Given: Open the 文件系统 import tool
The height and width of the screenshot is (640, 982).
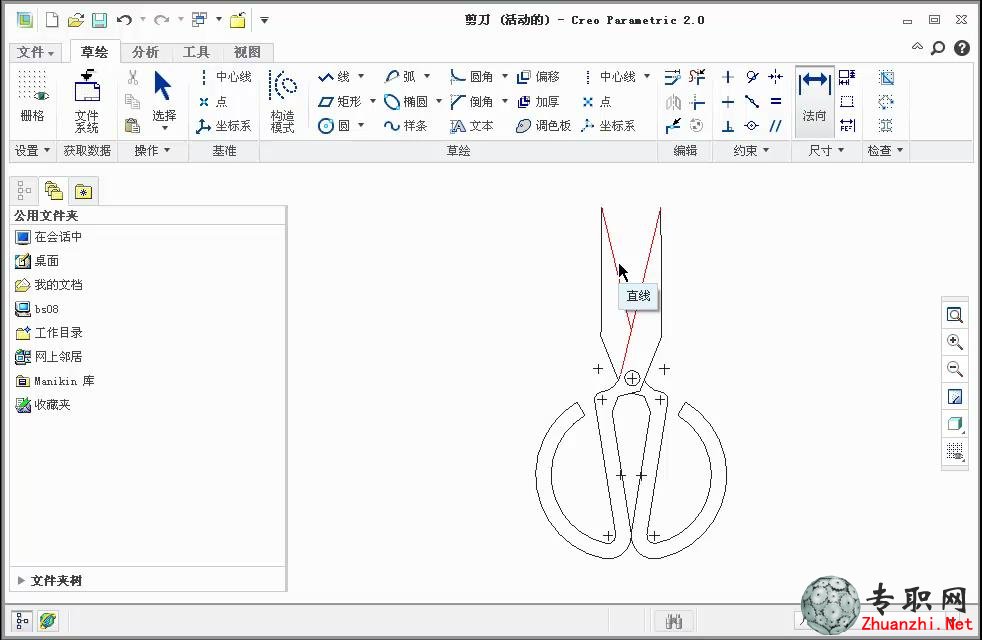Looking at the screenshot, I should point(87,101).
